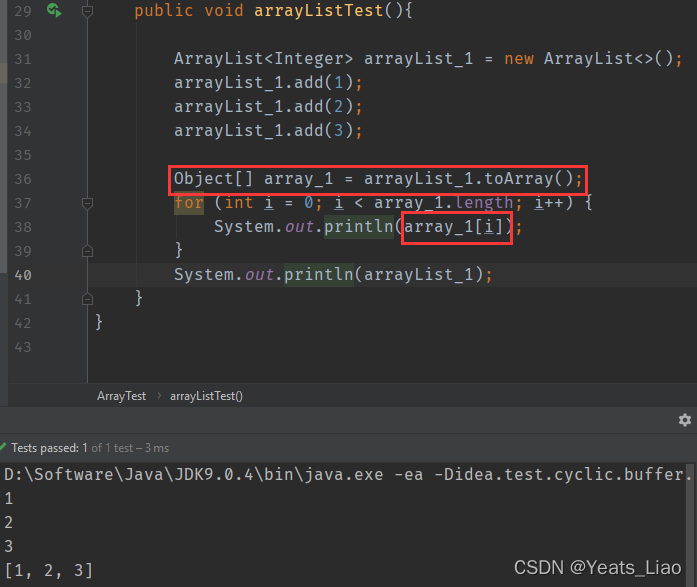
Task: Click arrayListTest method name on line 29
Action: click(318, 10)
